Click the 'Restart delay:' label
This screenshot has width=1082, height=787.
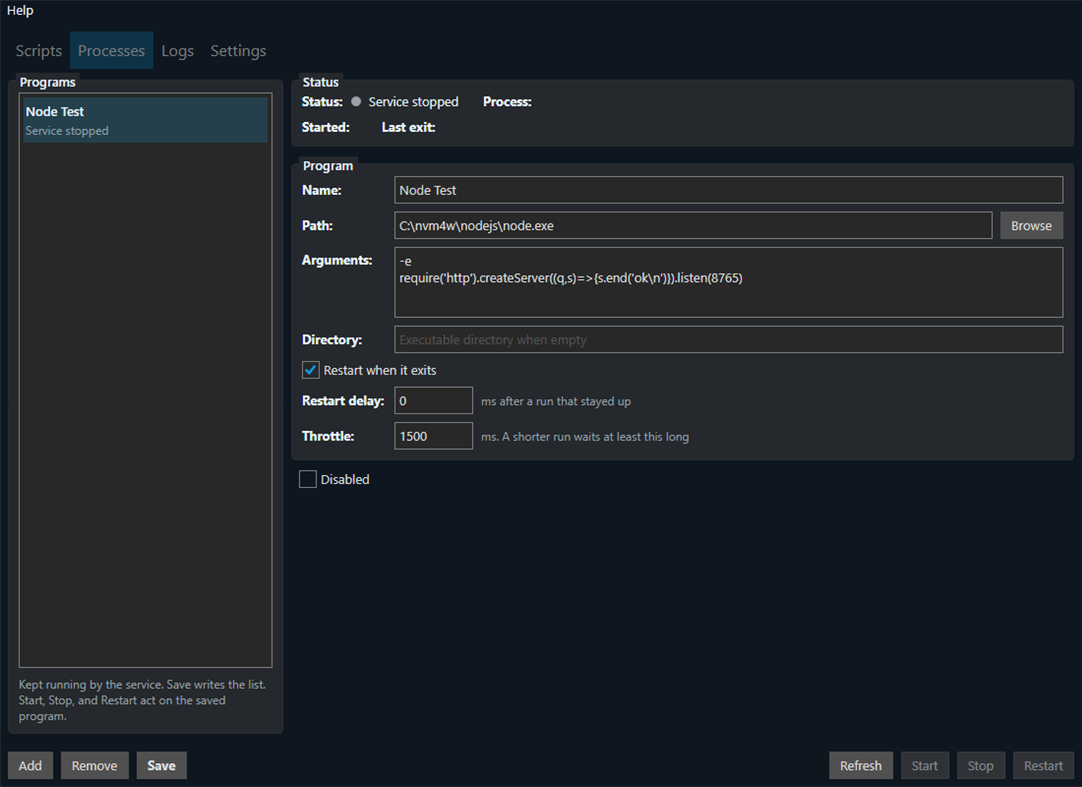[343, 400]
